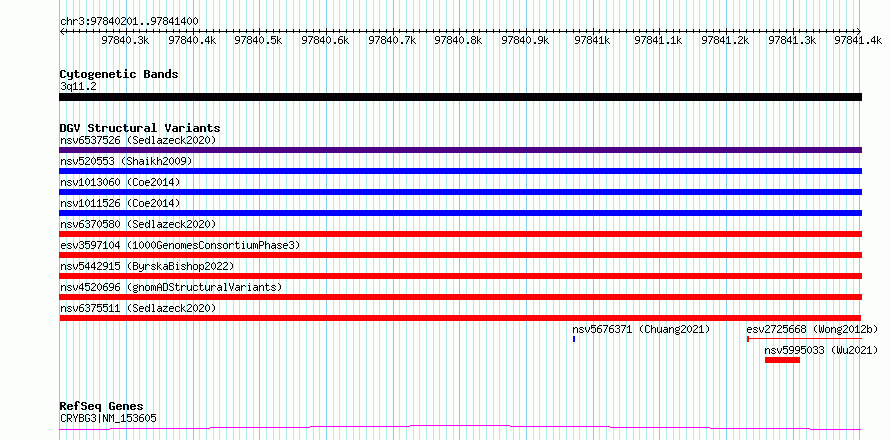
Task: Click the 97841.4k ruler tick label
Action: pos(858,40)
